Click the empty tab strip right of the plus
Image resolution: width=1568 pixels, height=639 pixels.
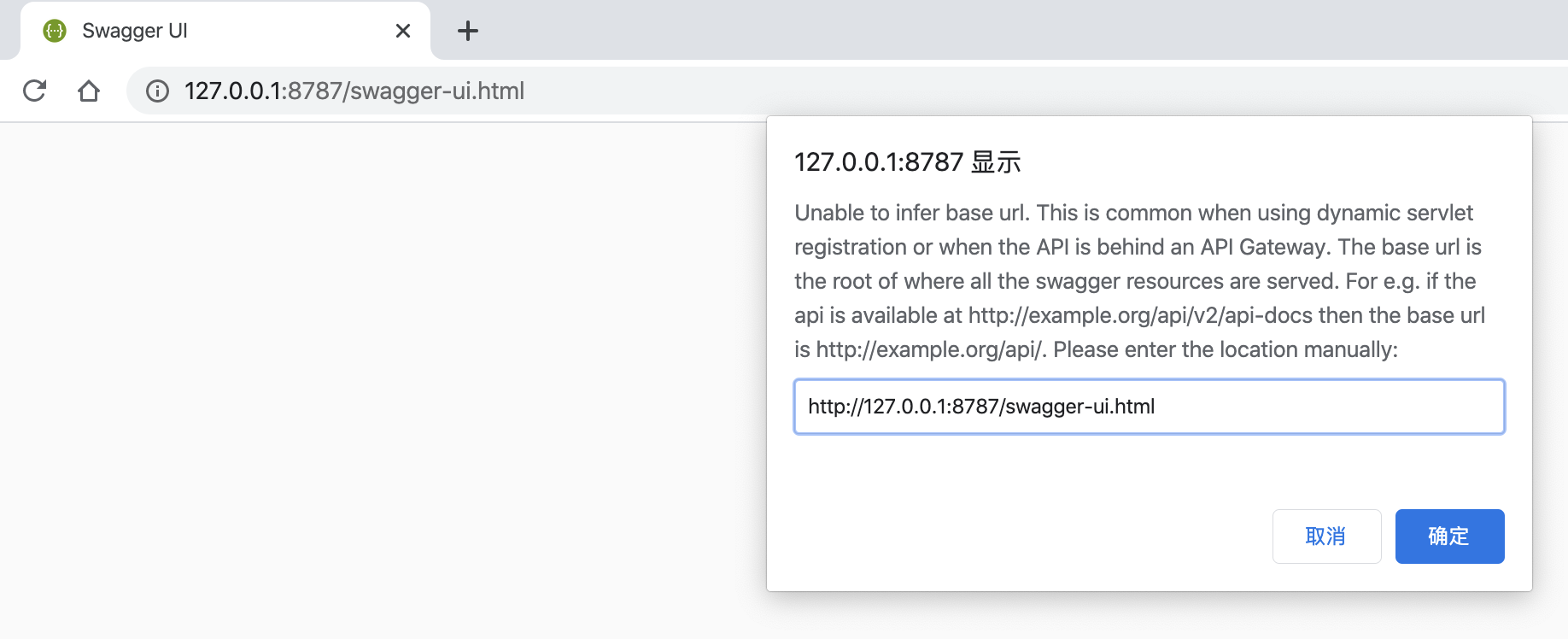click(1025, 30)
